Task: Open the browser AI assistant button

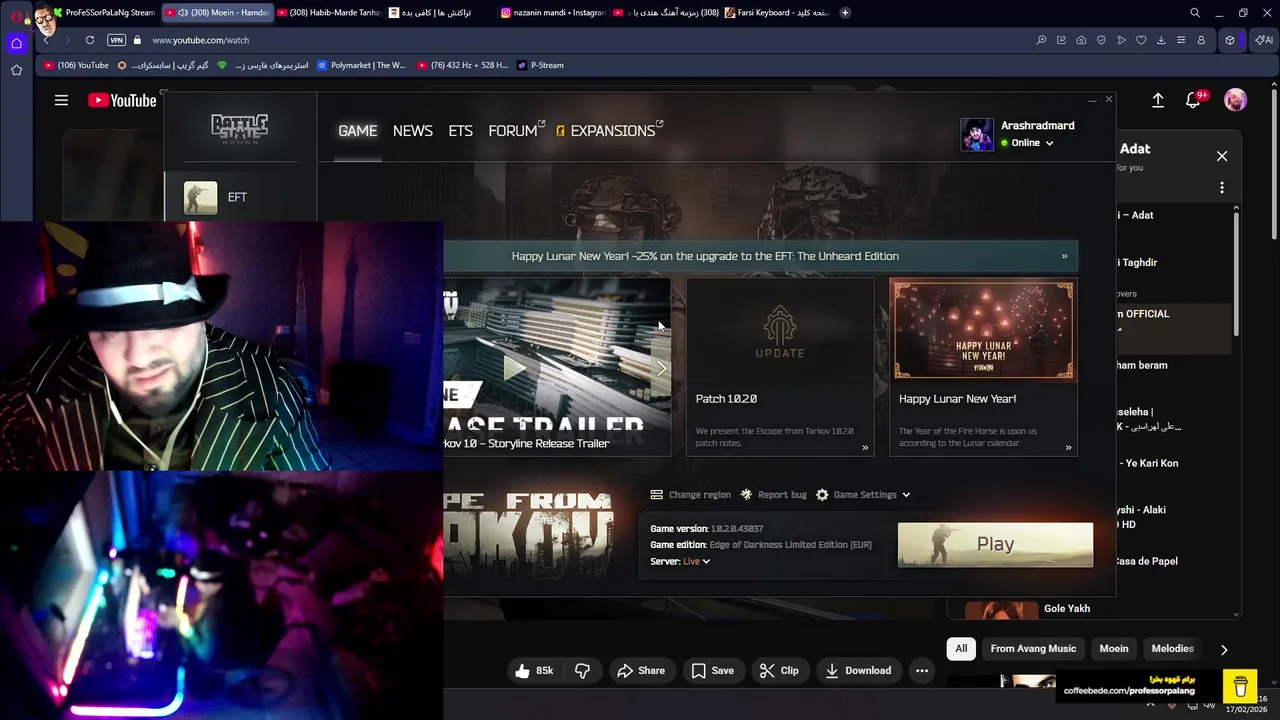Action: [x=1263, y=40]
